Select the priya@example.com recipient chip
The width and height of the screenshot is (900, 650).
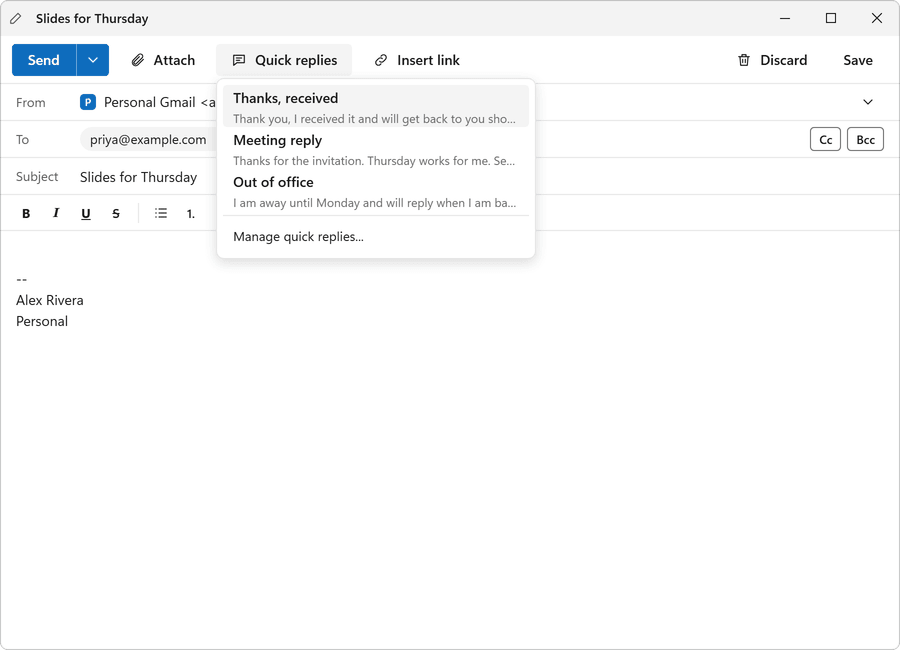tap(148, 140)
